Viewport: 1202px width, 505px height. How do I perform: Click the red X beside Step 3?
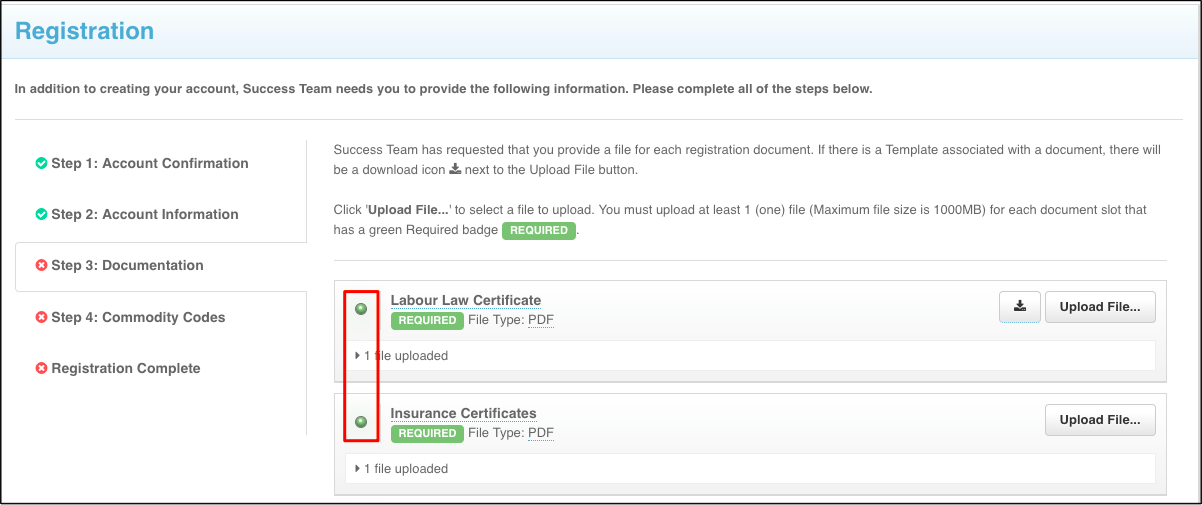(41, 266)
